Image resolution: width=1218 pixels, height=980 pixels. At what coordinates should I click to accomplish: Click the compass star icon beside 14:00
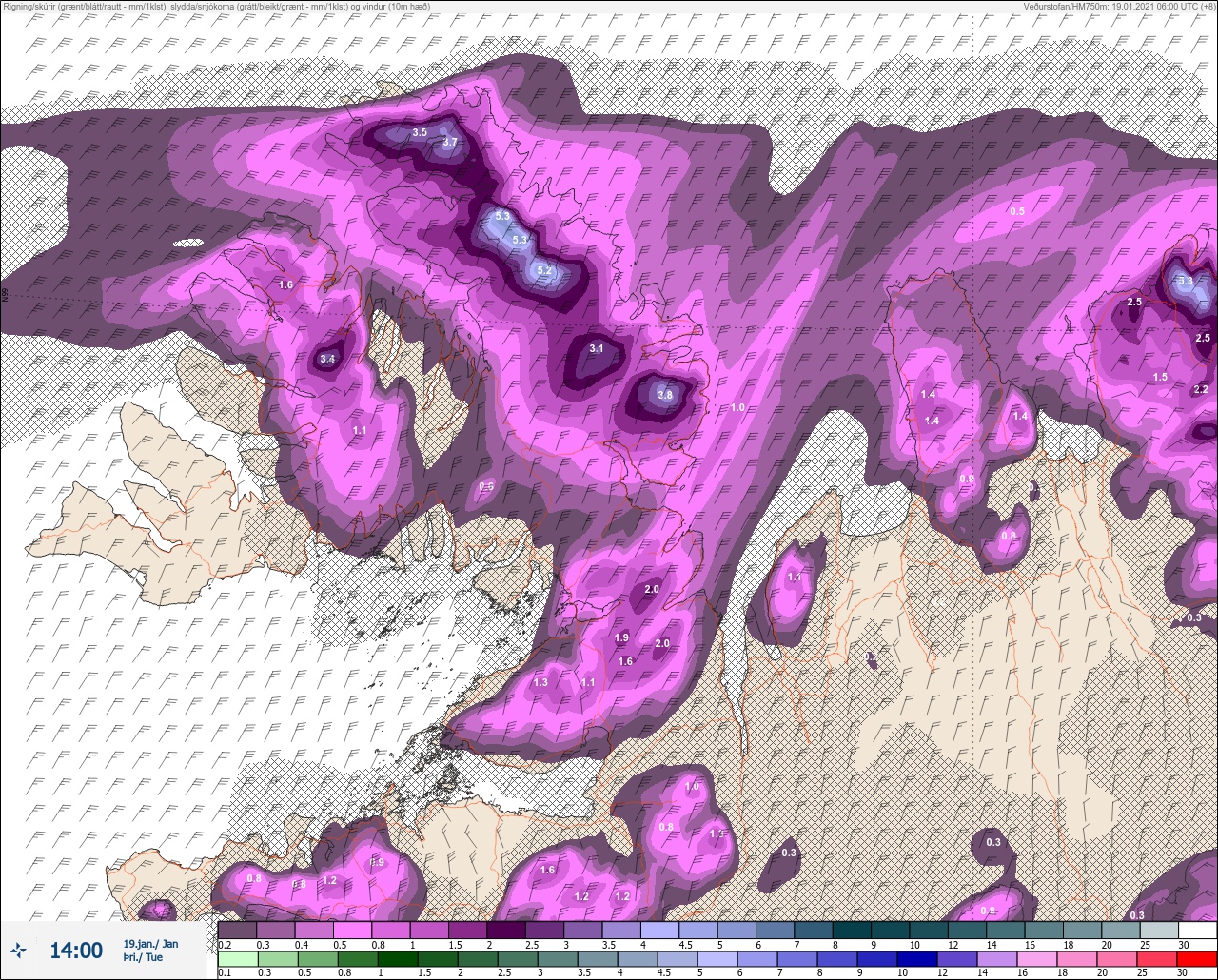click(18, 950)
